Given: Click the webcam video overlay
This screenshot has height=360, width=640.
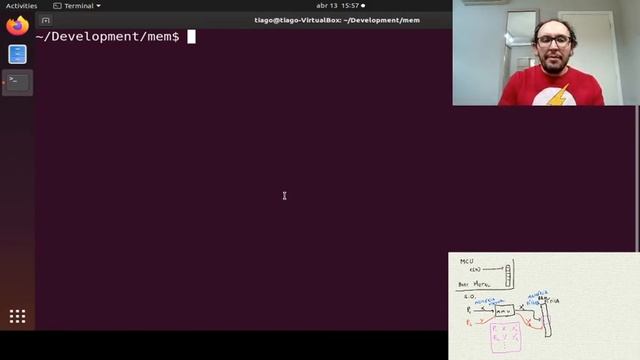Looking at the screenshot, I should pos(546,53).
